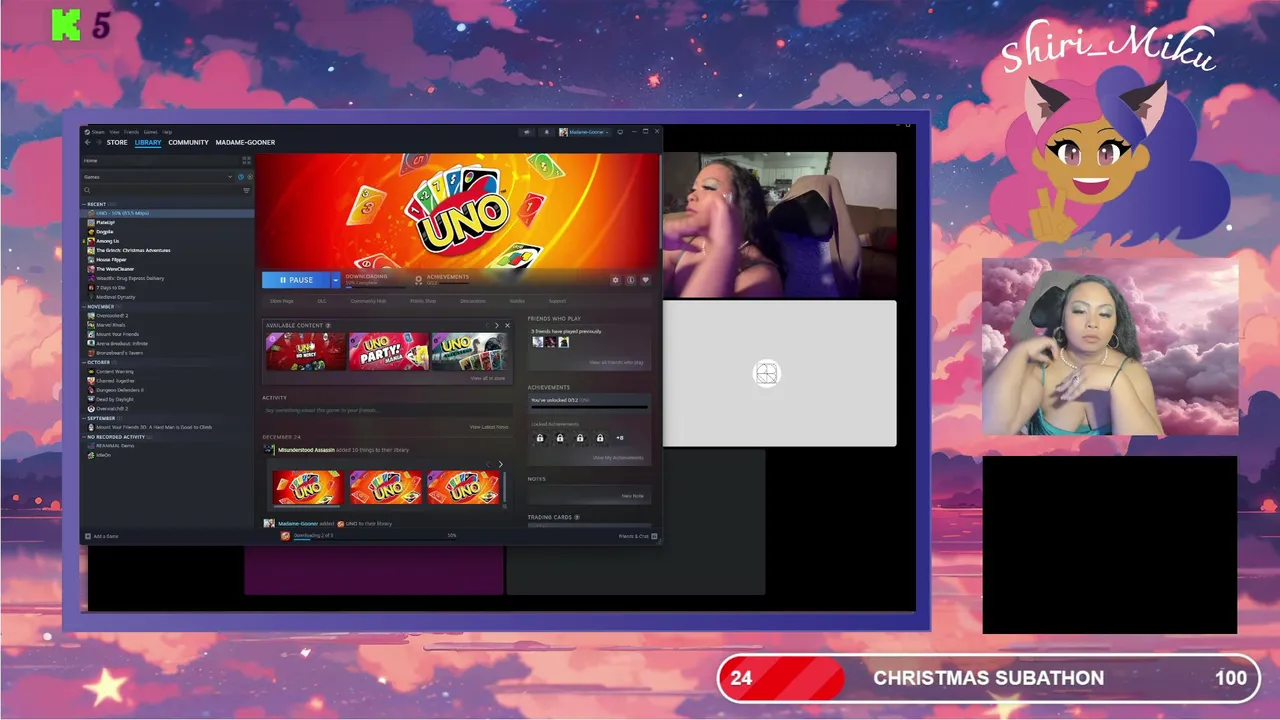Click Add a Game plus icon
Image resolution: width=1280 pixels, height=720 pixels.
click(88, 536)
